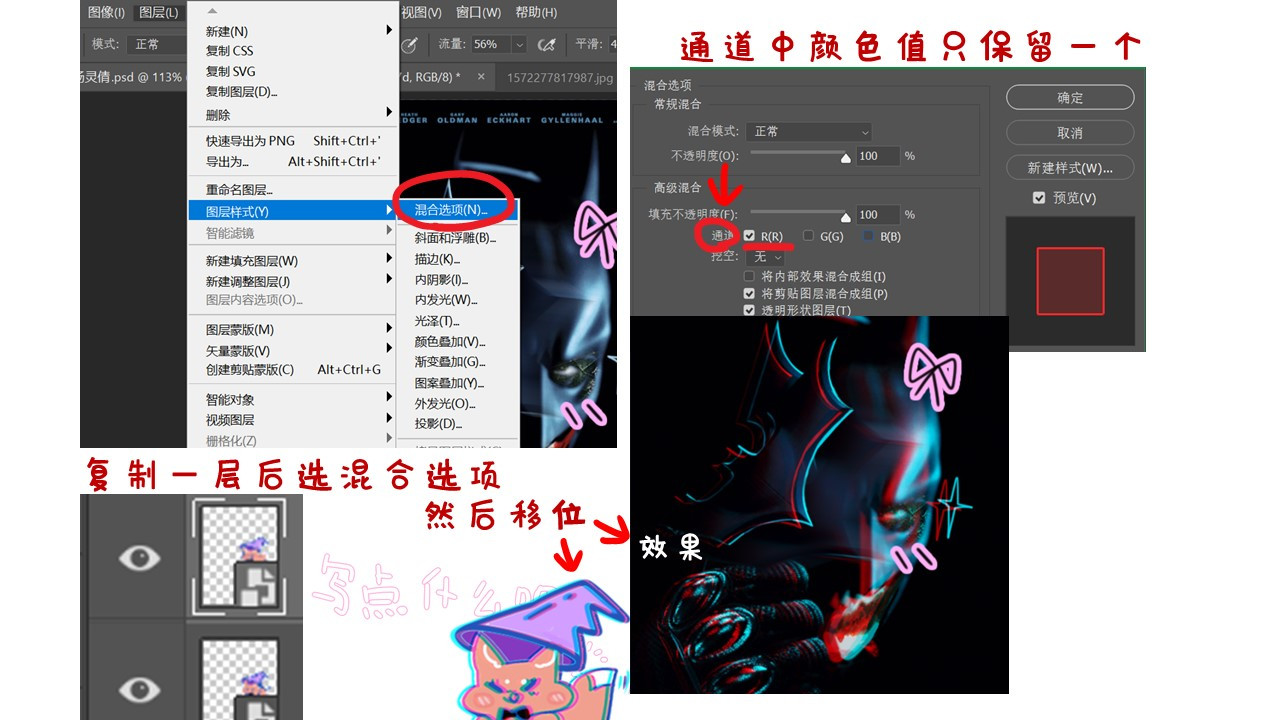Click the 不透明度 opacity slider handle

point(845,157)
